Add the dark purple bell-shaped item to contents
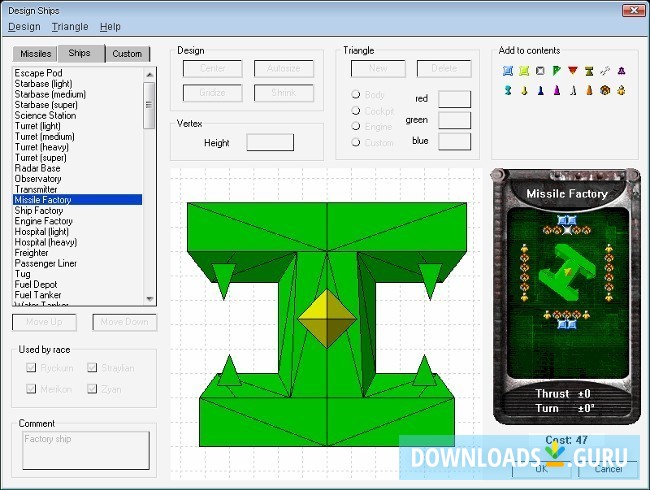650x490 pixels. [x=621, y=71]
